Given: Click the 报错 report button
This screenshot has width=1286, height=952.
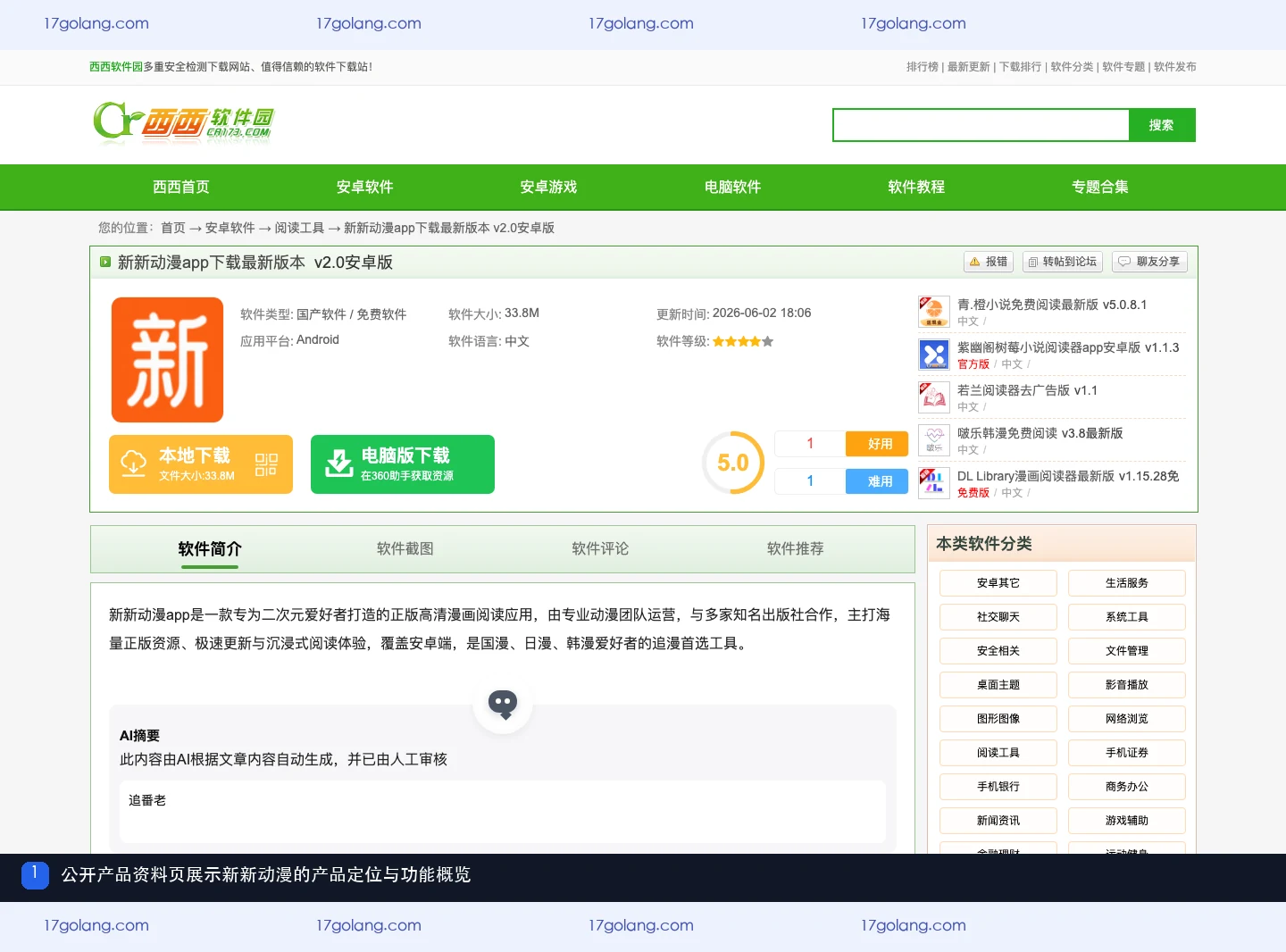Looking at the screenshot, I should coord(989,262).
